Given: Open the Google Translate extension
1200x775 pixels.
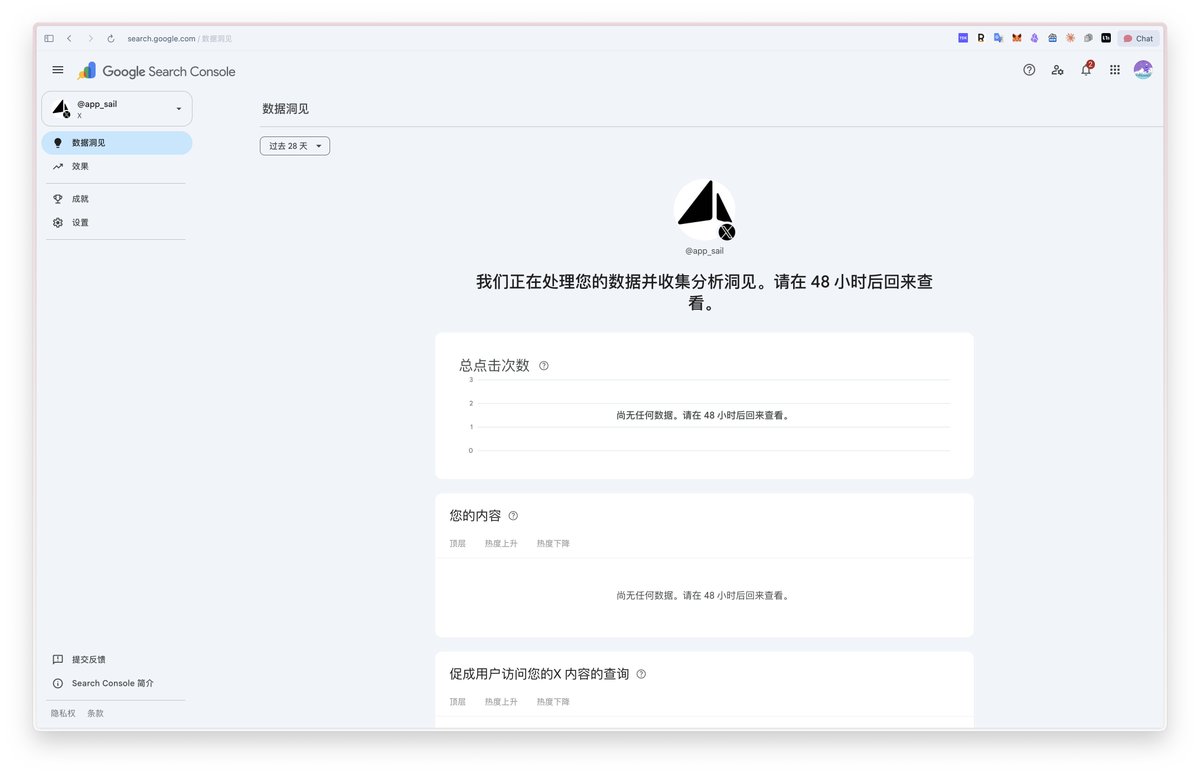Looking at the screenshot, I should pos(998,38).
